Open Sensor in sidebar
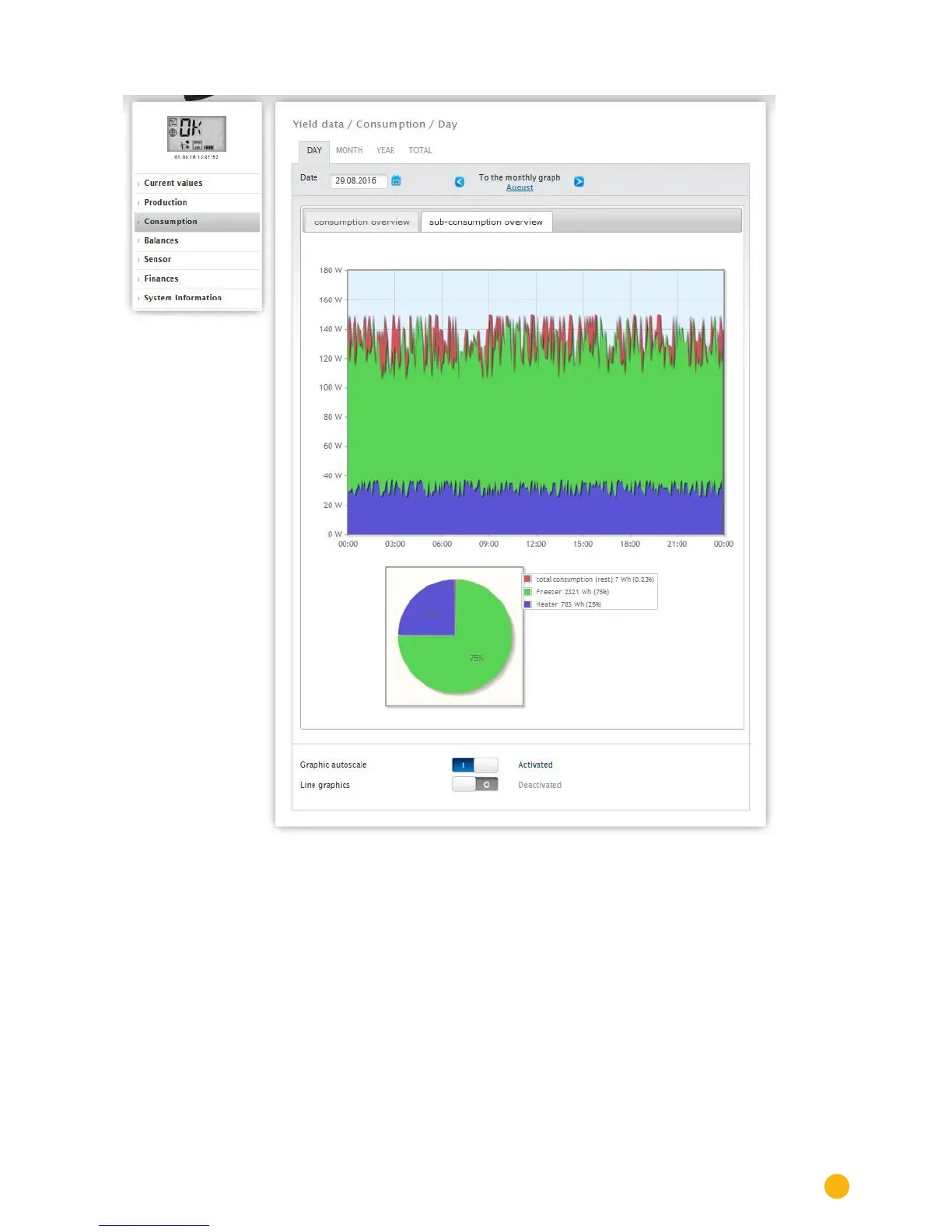 point(197,260)
